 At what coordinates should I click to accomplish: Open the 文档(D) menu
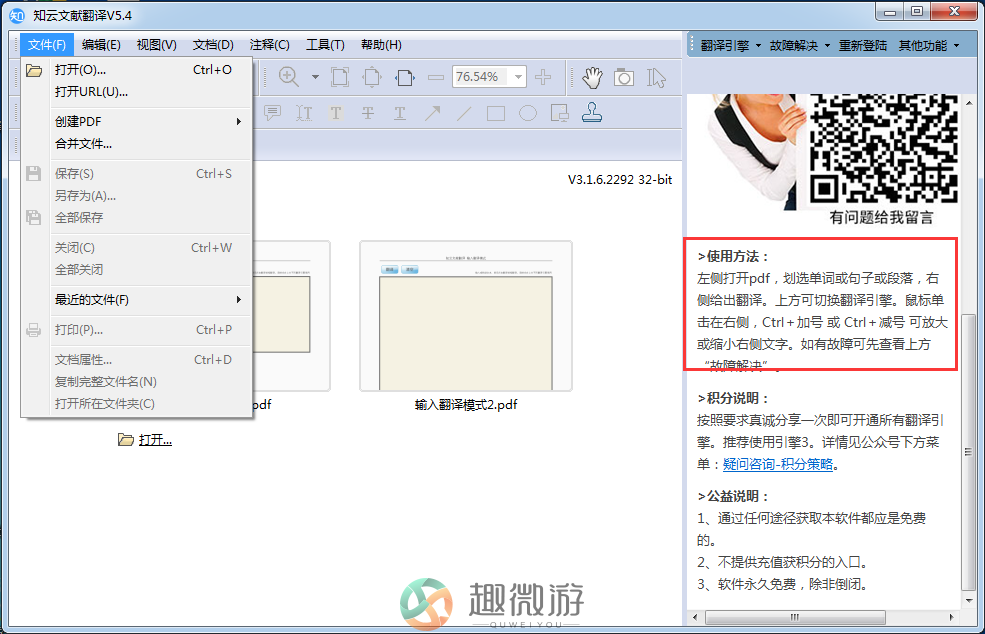(x=213, y=45)
